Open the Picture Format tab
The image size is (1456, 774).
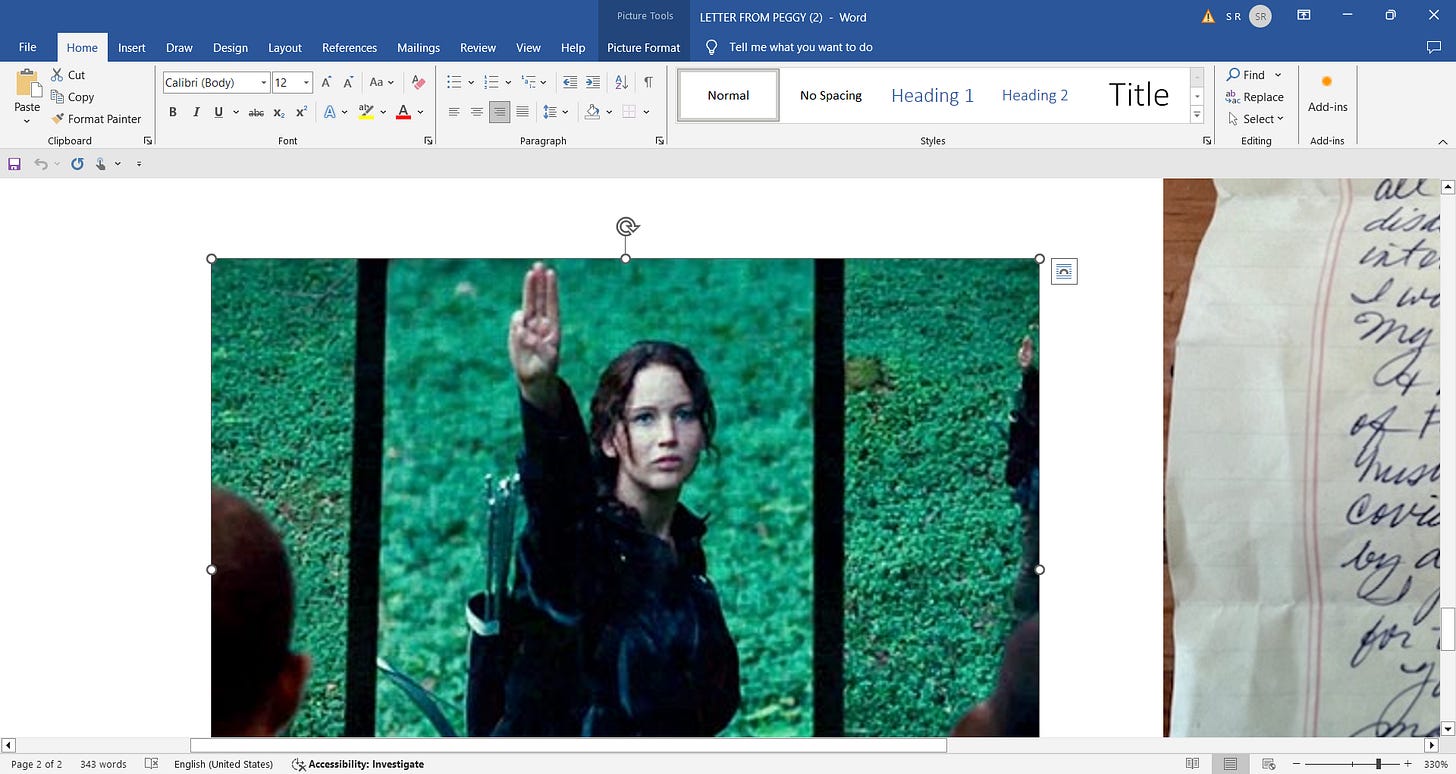tap(643, 47)
